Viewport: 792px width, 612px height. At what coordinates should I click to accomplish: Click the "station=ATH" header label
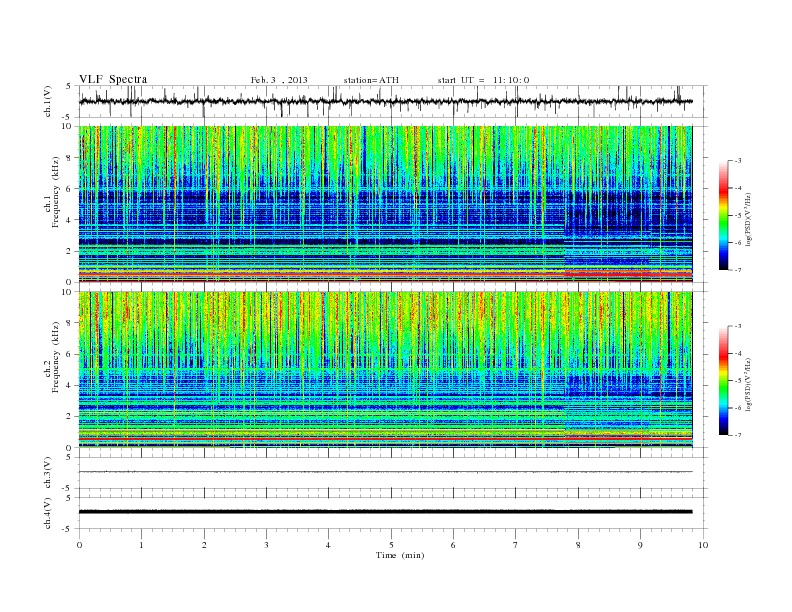[x=371, y=80]
